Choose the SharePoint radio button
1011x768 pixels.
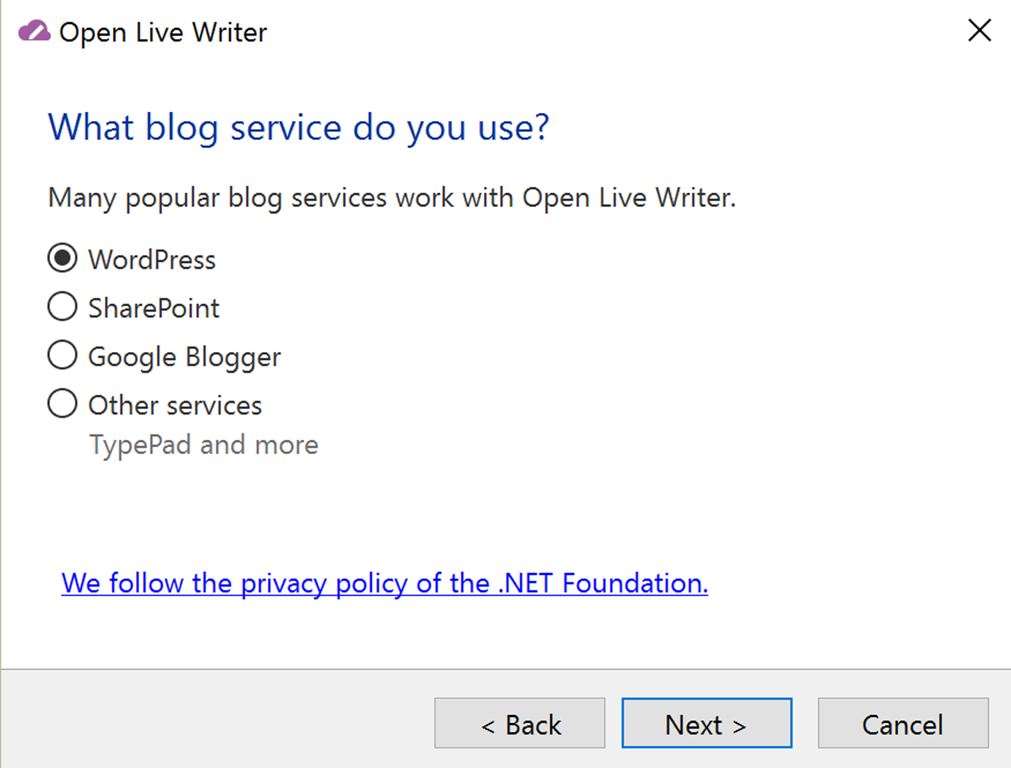pyautogui.click(x=62, y=307)
